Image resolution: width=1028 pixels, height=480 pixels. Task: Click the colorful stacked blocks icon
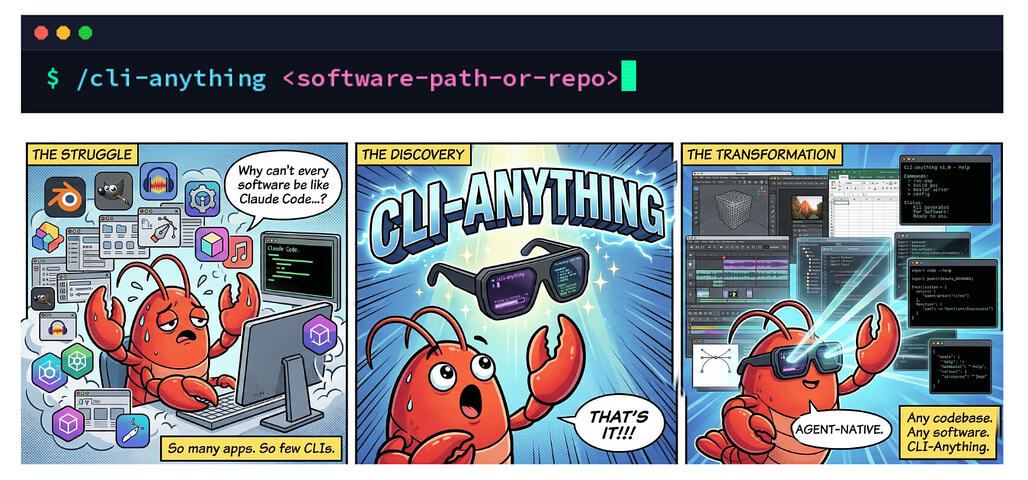click(x=47, y=238)
